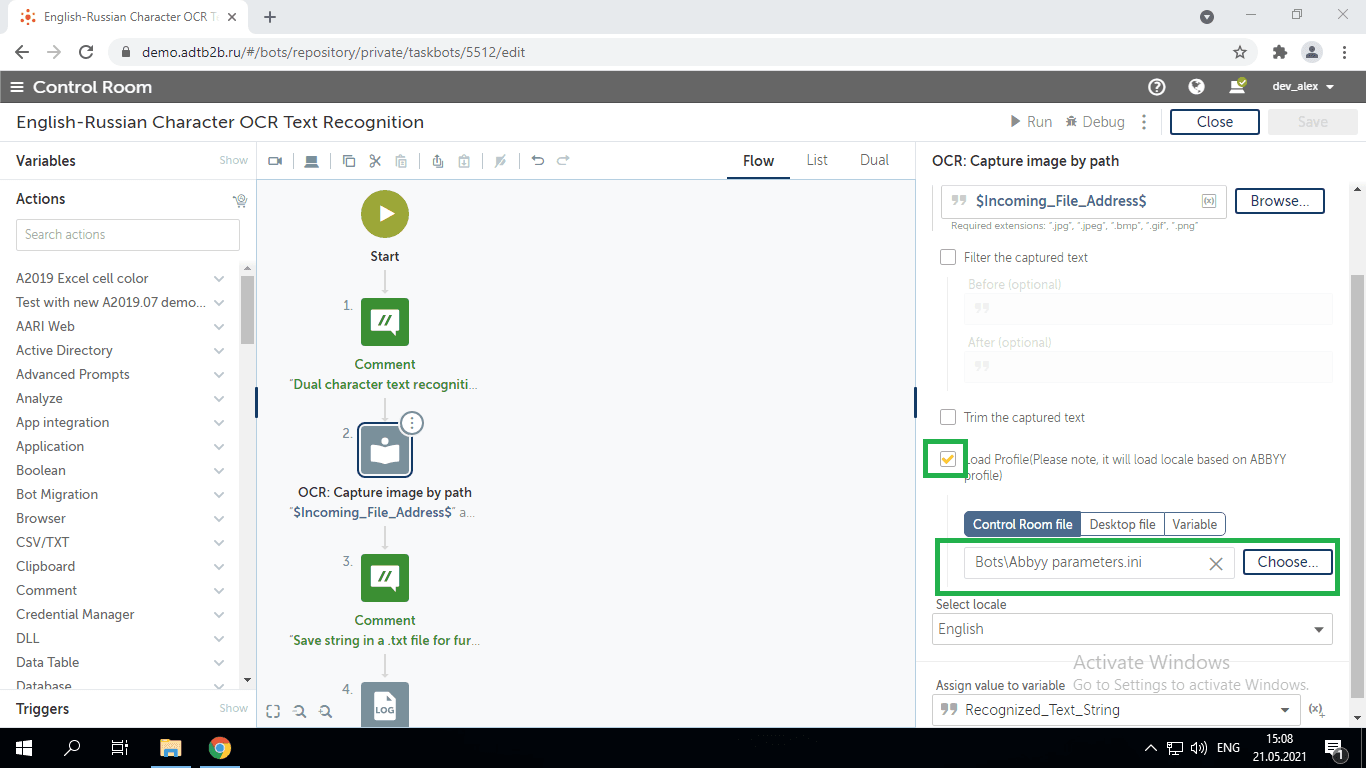The width and height of the screenshot is (1366, 768).
Task: Open a new browser tab
Action: click(270, 17)
